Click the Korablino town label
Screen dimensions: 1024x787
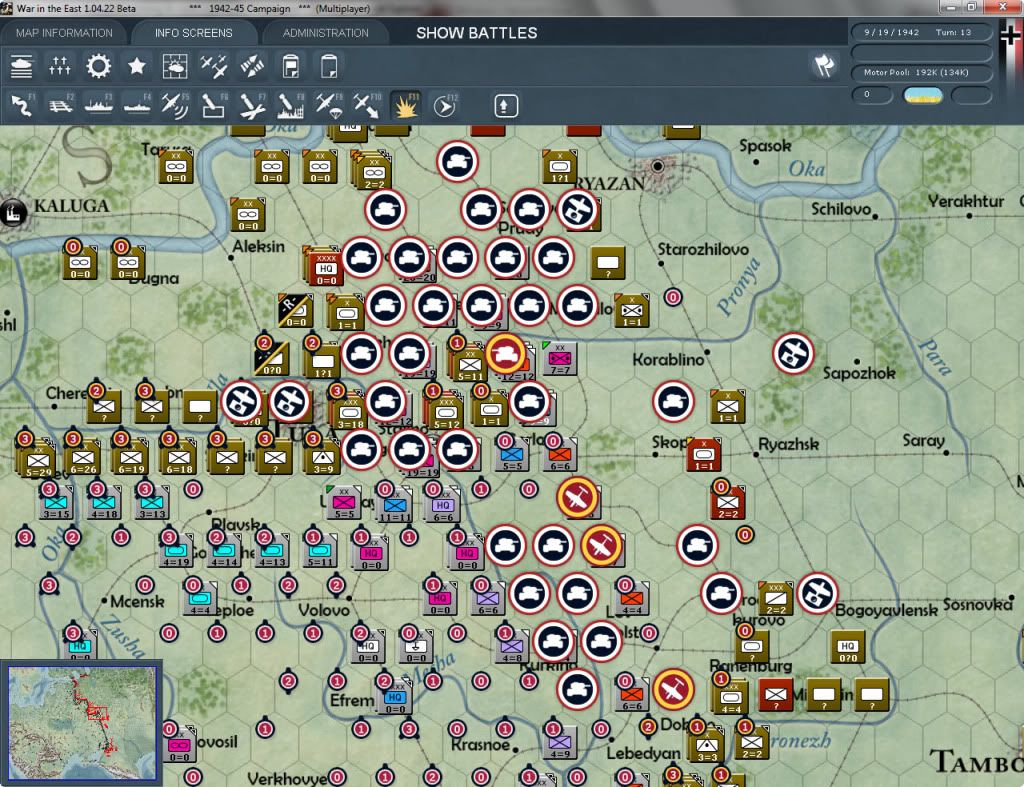click(x=668, y=359)
